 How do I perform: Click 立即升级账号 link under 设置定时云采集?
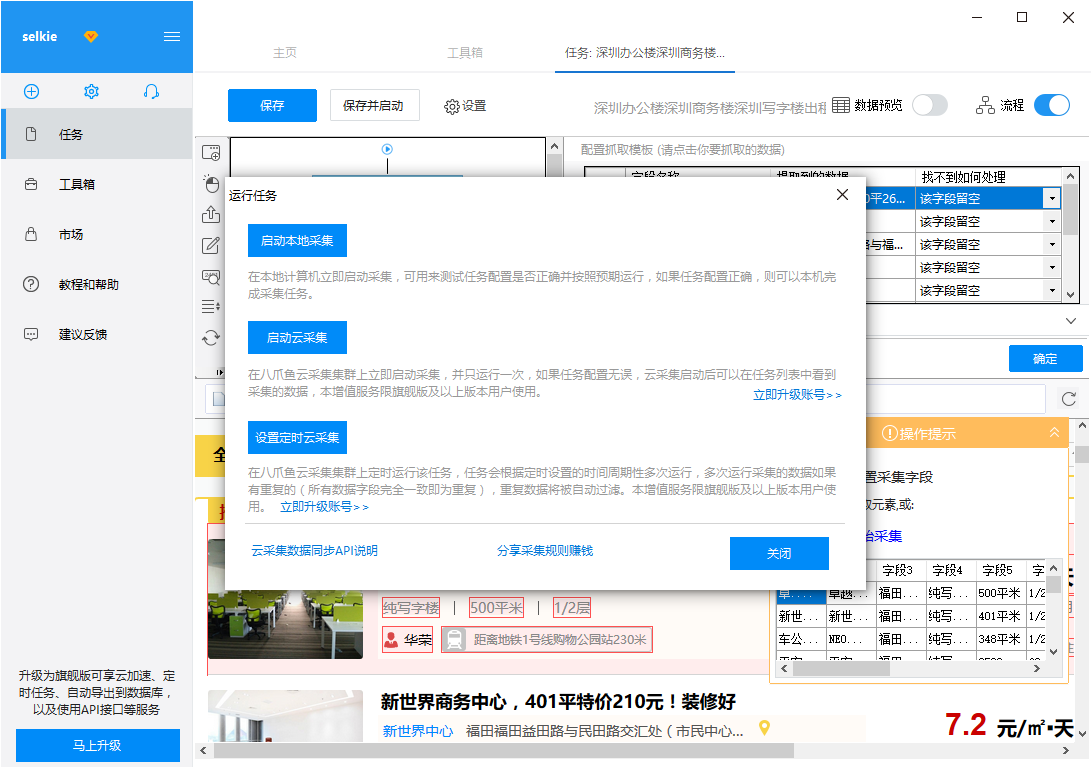tap(324, 507)
